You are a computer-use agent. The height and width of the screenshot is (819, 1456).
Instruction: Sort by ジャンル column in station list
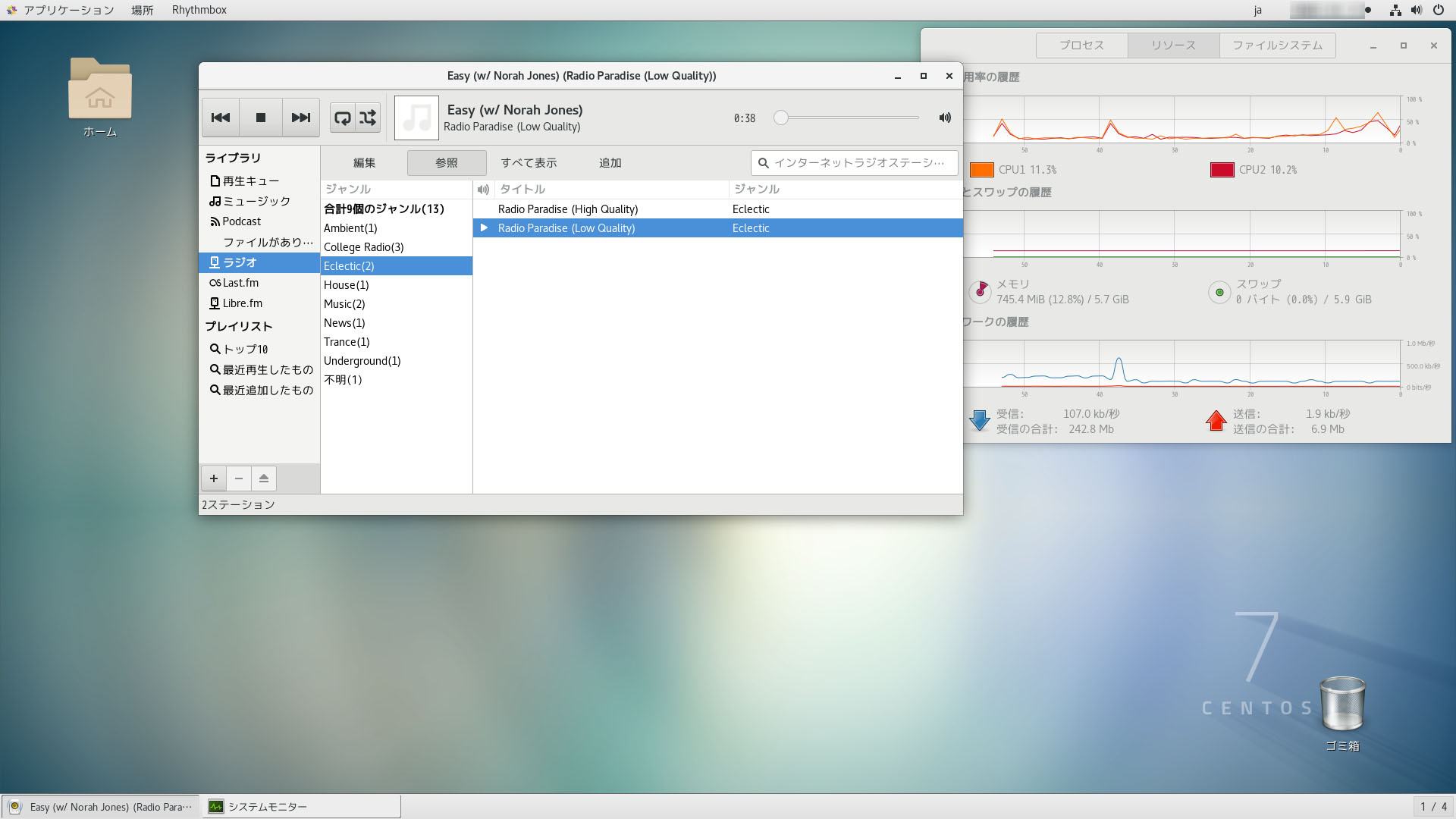[x=846, y=190]
